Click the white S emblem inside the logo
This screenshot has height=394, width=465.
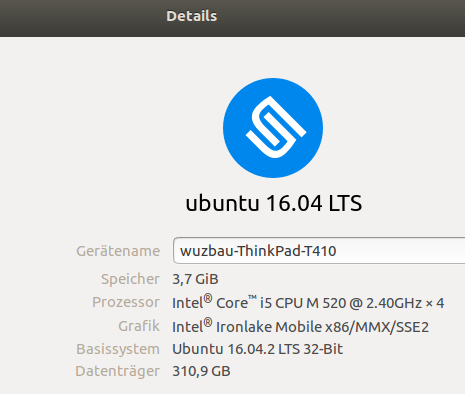pos(276,127)
